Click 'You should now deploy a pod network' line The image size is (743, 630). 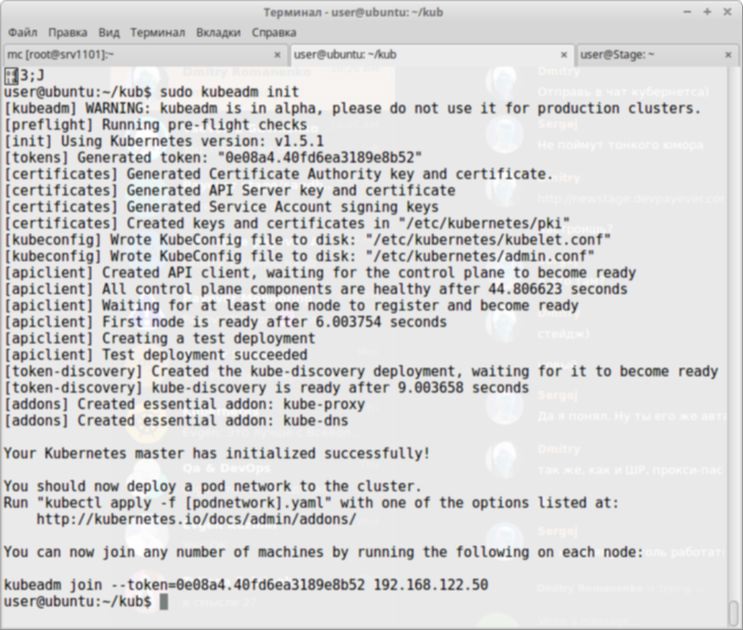tap(213, 486)
